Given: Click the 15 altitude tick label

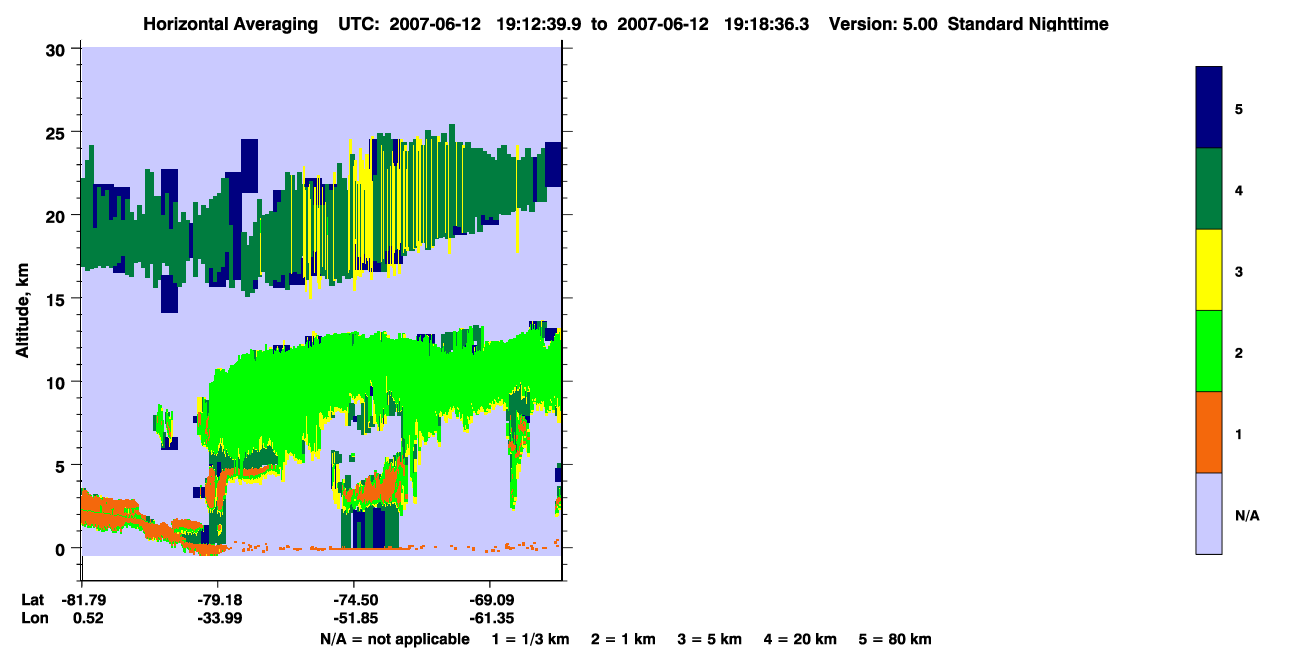Looking at the screenshot, I should tap(56, 299).
